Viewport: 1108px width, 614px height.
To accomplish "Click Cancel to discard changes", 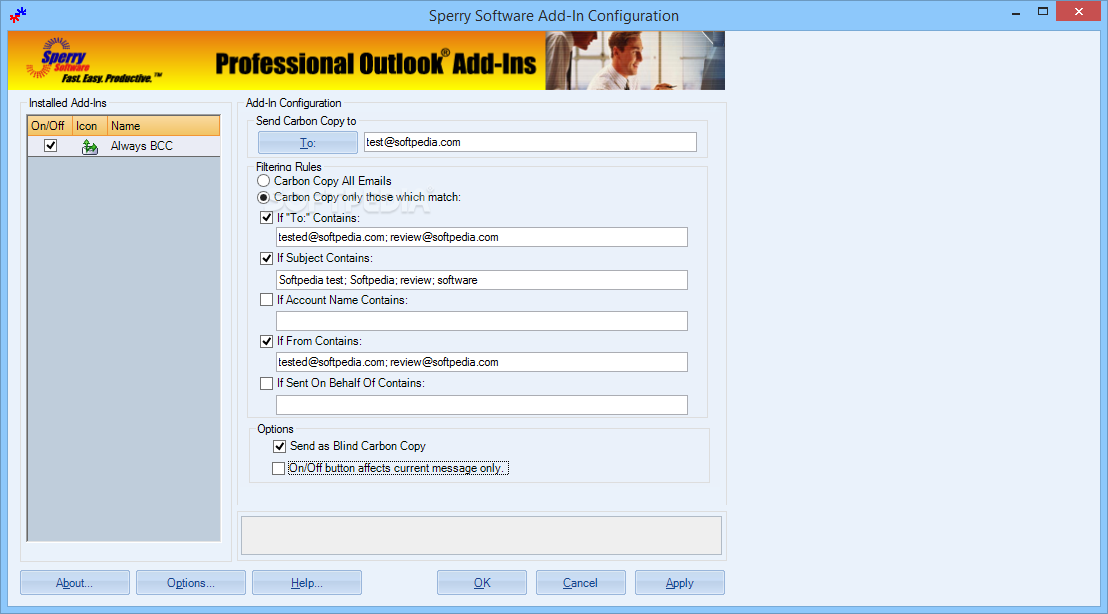I will 581,583.
